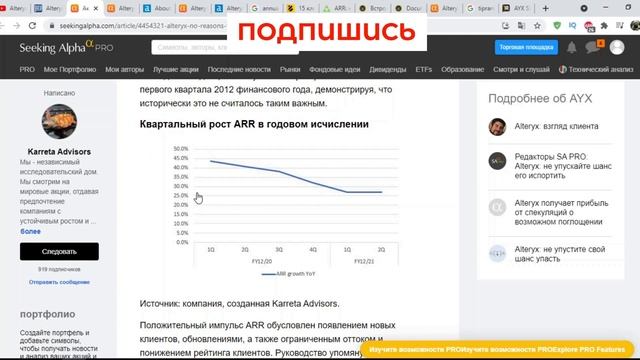Open Karreta Advisors author avatar
The height and width of the screenshot is (360, 640).
[59, 122]
